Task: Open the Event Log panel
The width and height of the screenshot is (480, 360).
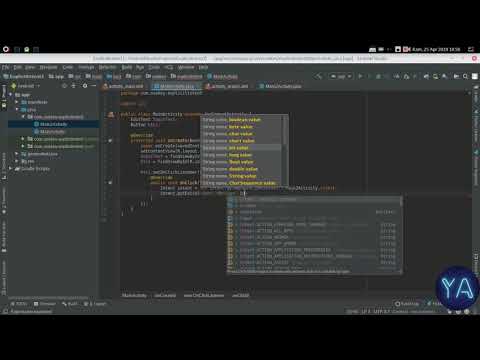Action: pos(407,304)
